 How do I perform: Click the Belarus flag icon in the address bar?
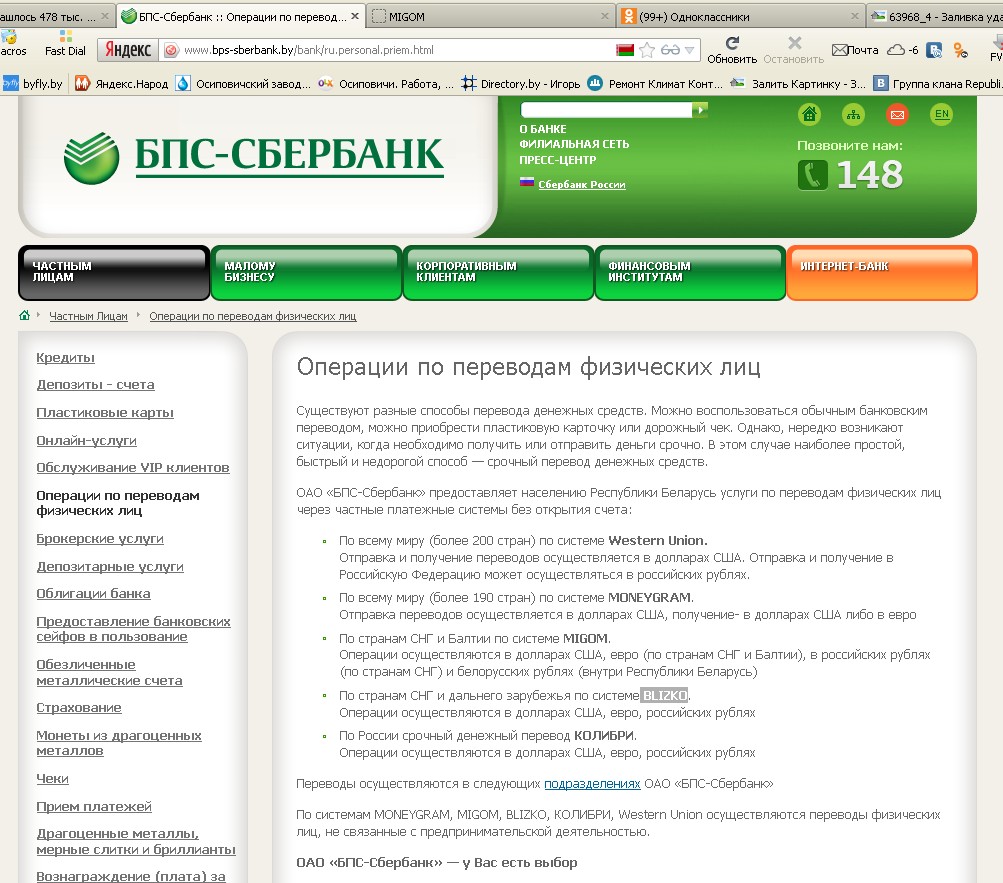(625, 50)
